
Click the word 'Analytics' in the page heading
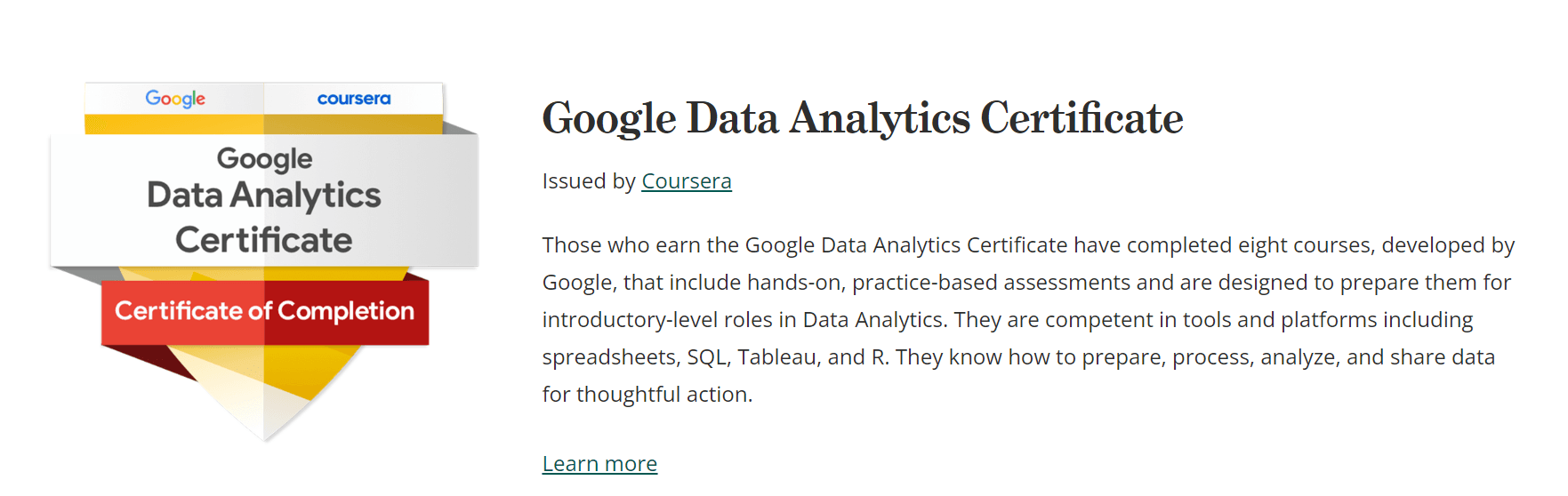(x=880, y=118)
